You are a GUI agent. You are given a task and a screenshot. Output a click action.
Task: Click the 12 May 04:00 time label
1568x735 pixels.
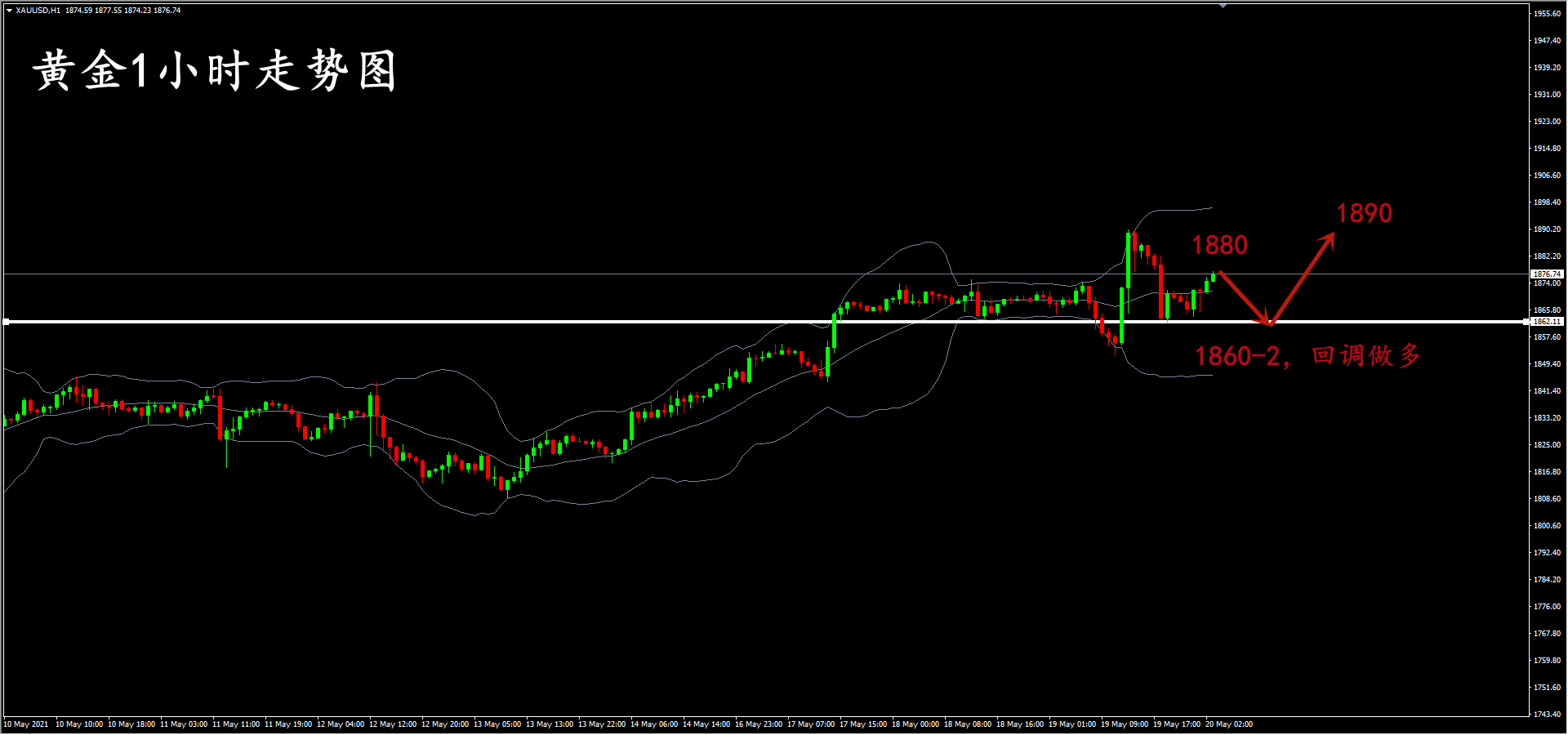pyautogui.click(x=341, y=724)
